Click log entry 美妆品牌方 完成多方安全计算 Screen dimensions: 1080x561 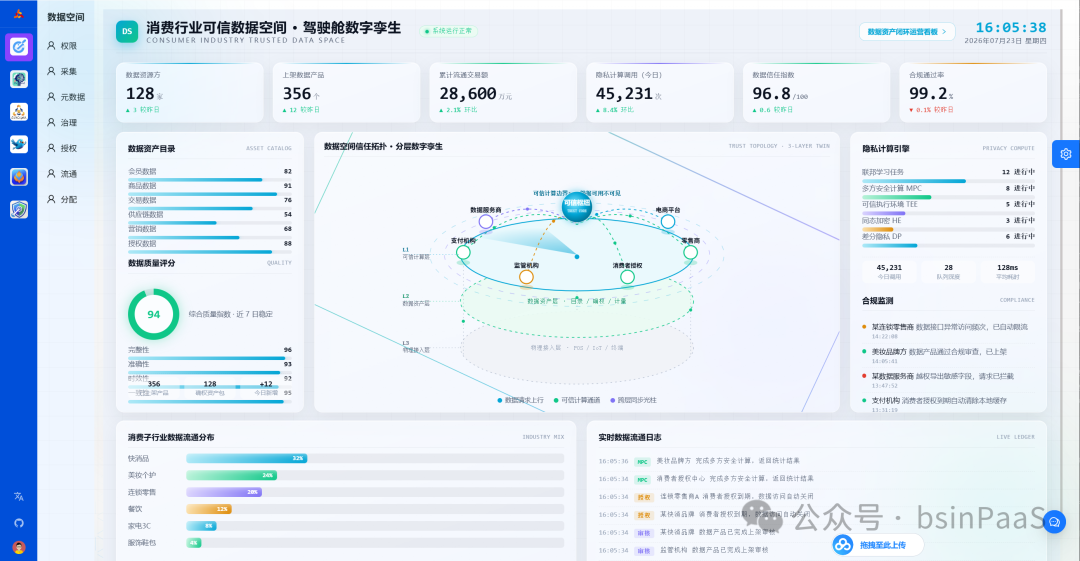tap(816, 461)
